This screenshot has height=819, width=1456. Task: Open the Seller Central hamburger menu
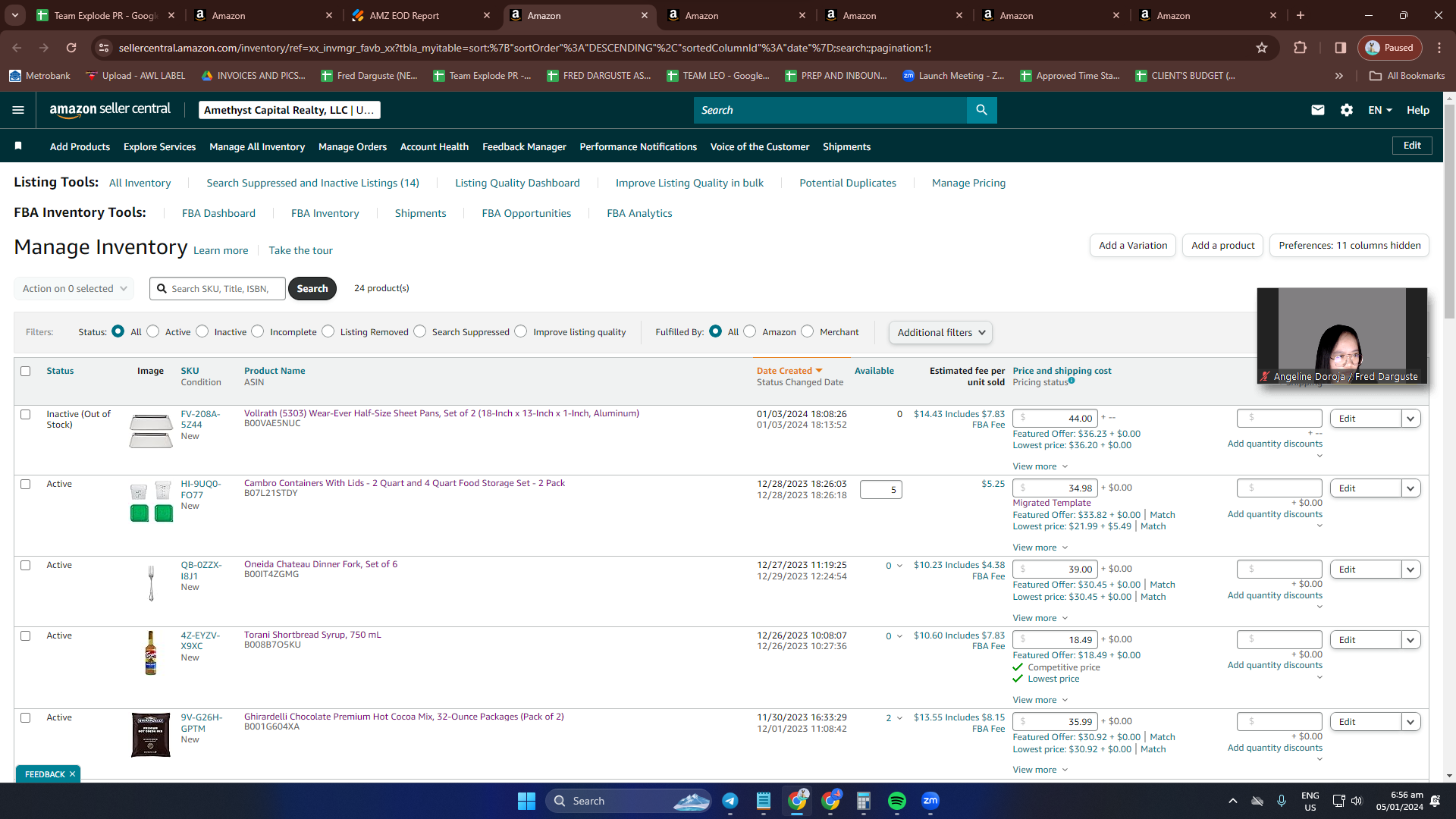(x=18, y=110)
